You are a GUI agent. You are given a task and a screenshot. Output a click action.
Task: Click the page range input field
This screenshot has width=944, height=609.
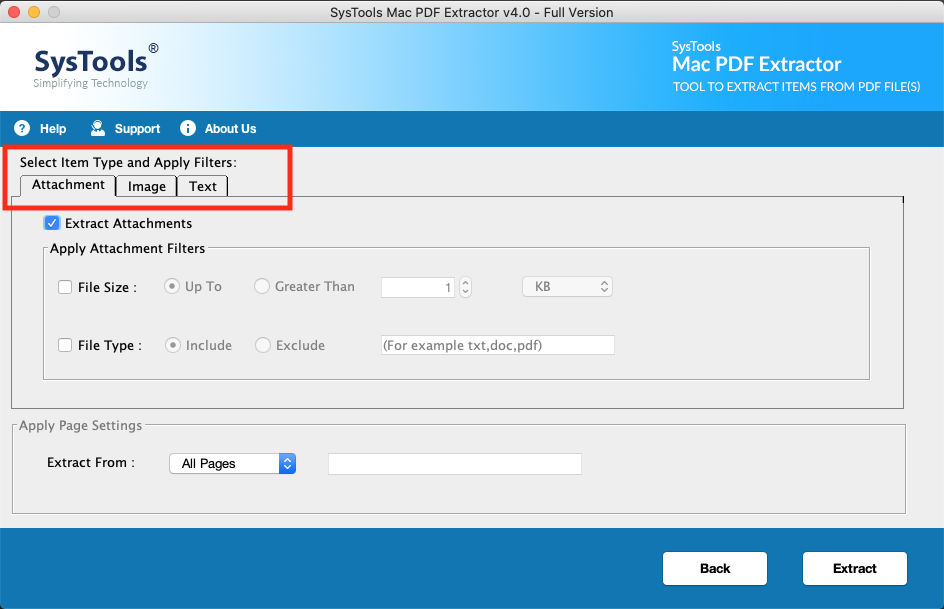455,464
